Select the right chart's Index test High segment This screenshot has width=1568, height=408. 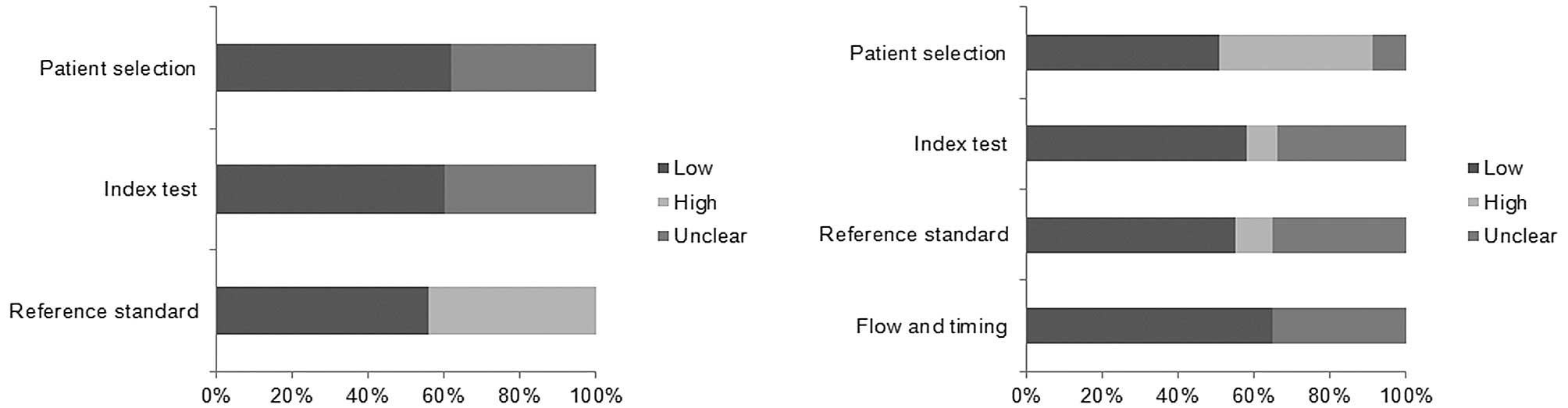pos(1261,144)
